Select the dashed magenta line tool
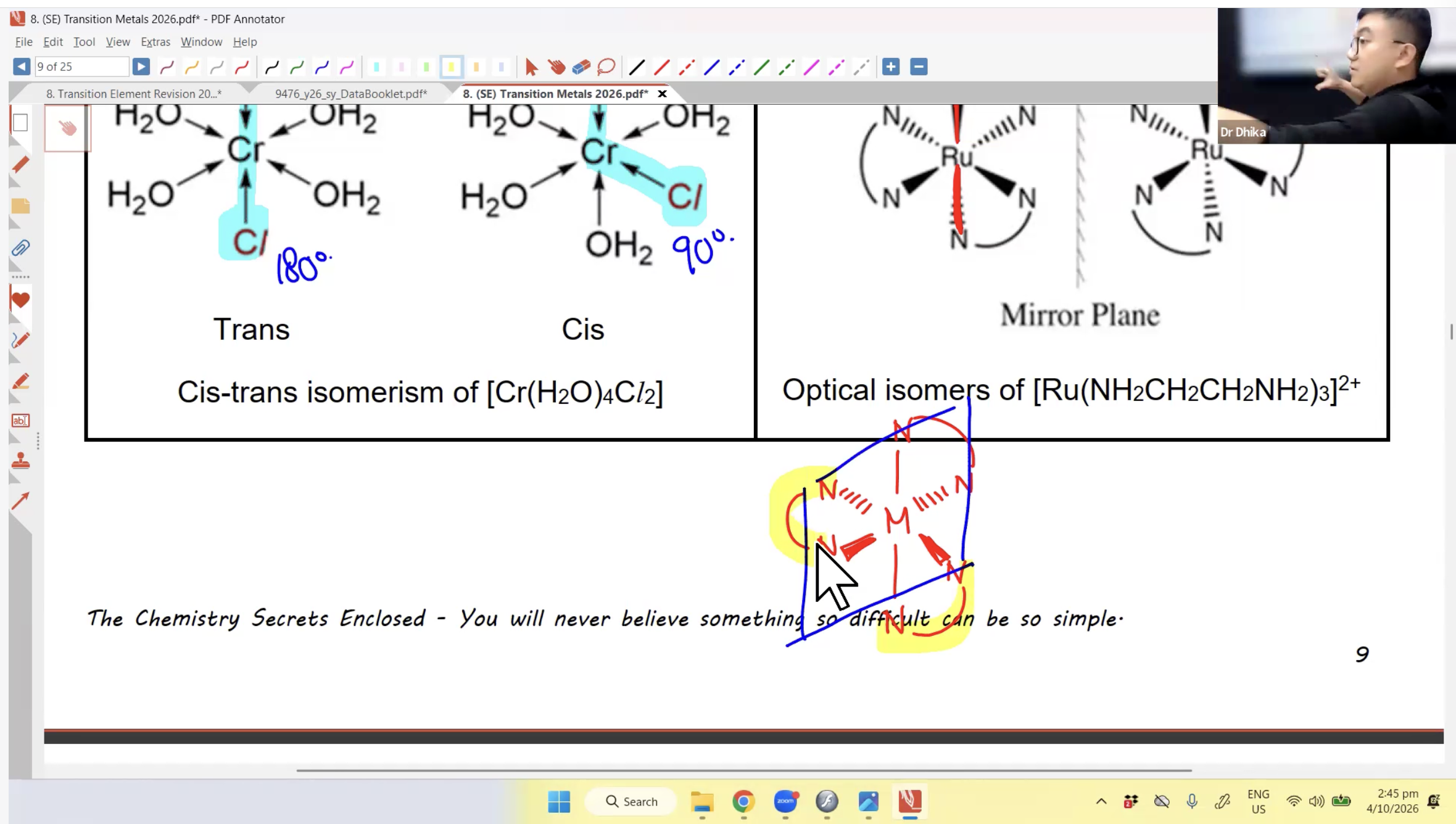Viewport: 1456px width, 824px height. point(836,67)
